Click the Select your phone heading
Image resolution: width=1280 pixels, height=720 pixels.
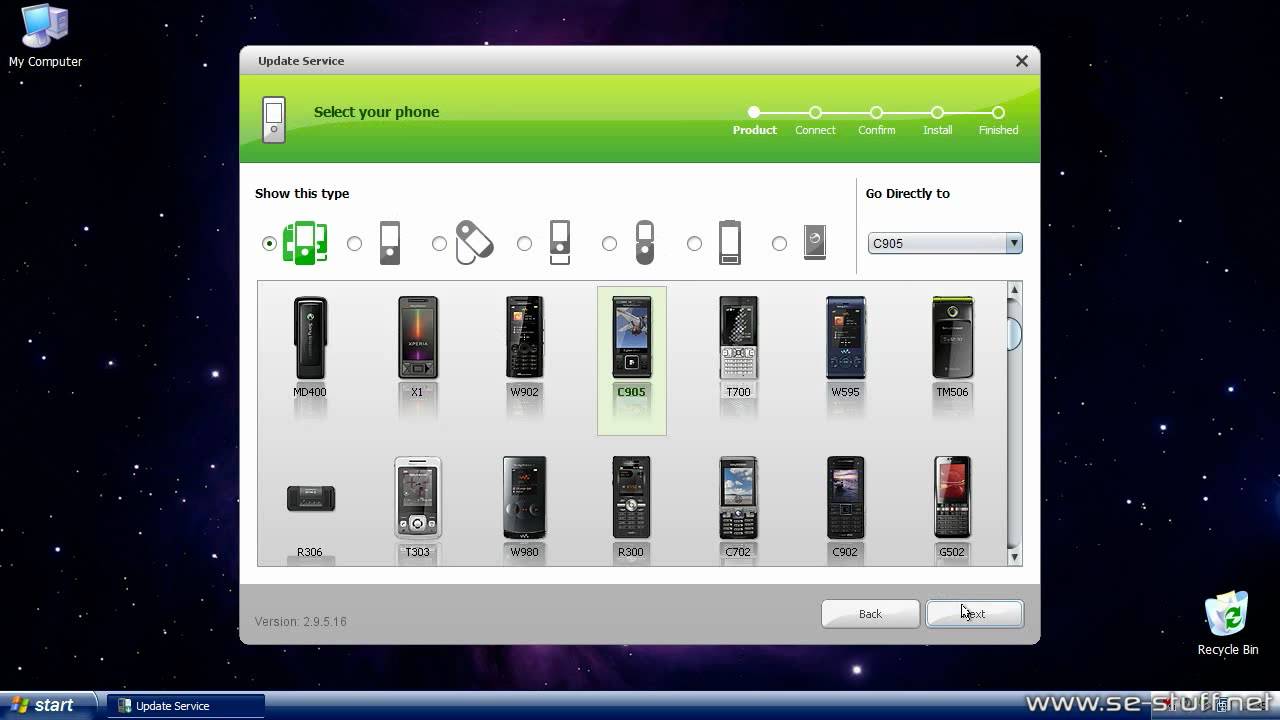pos(376,112)
